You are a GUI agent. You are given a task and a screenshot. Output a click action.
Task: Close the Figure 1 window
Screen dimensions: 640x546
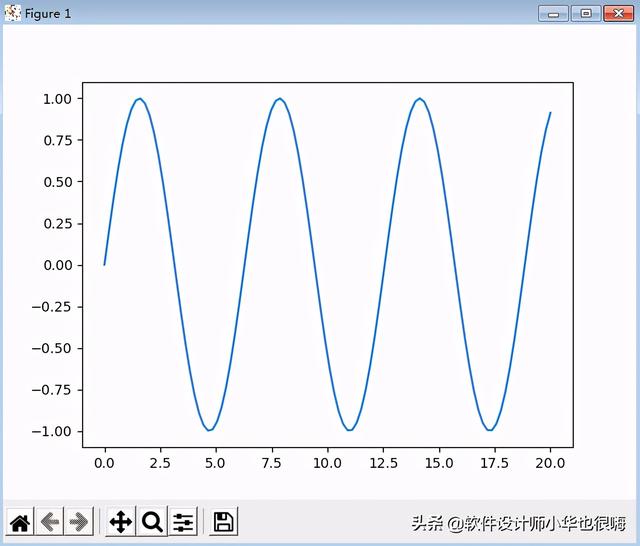(x=618, y=14)
